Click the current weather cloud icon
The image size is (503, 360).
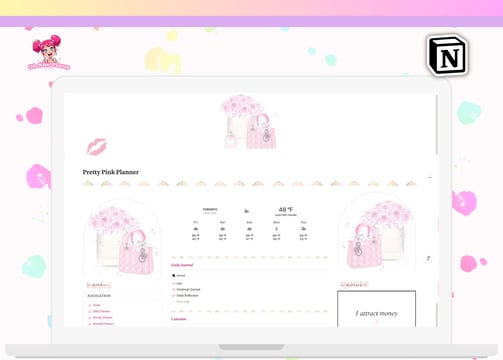pos(246,211)
